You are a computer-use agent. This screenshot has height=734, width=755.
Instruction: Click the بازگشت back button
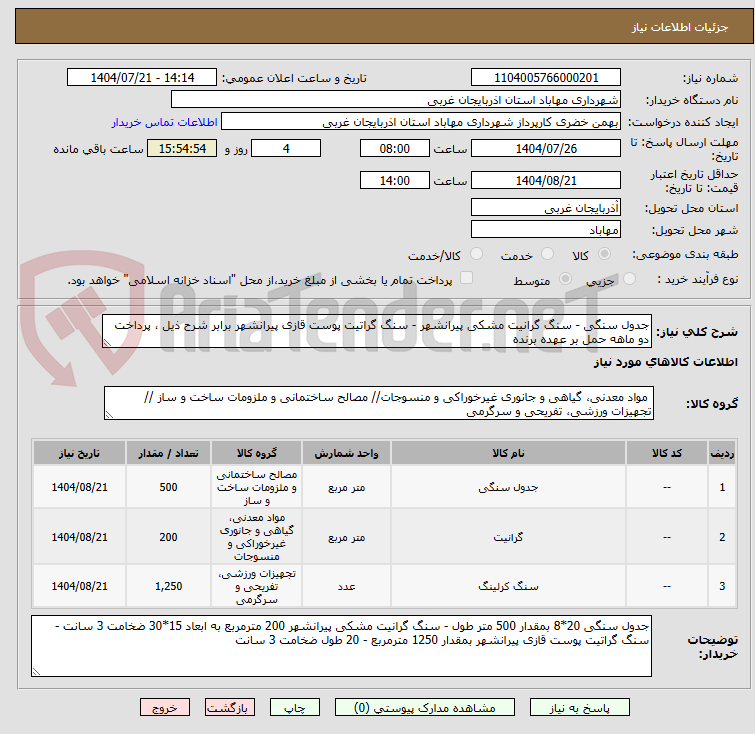(230, 707)
